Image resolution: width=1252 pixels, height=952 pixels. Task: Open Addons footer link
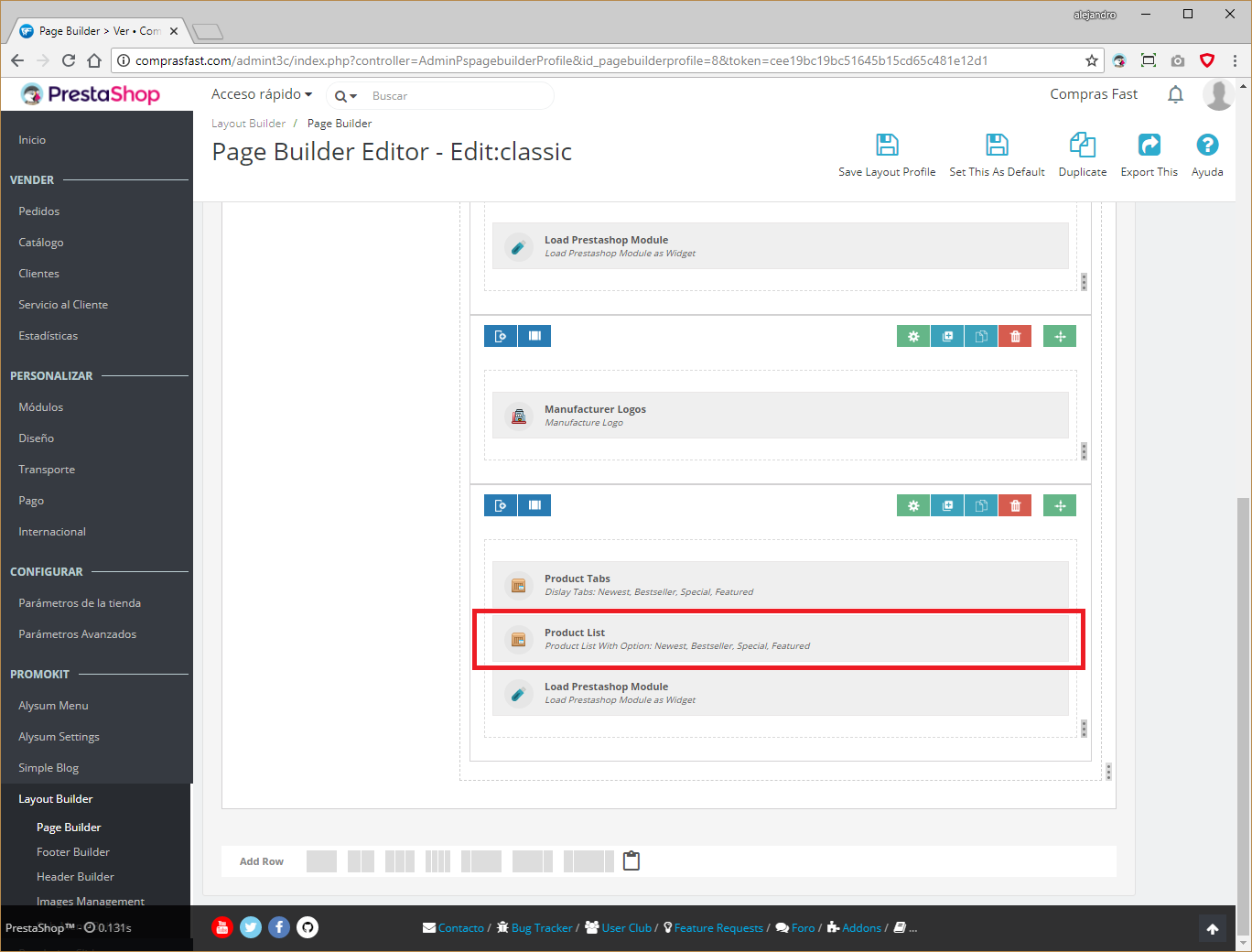coord(862,928)
